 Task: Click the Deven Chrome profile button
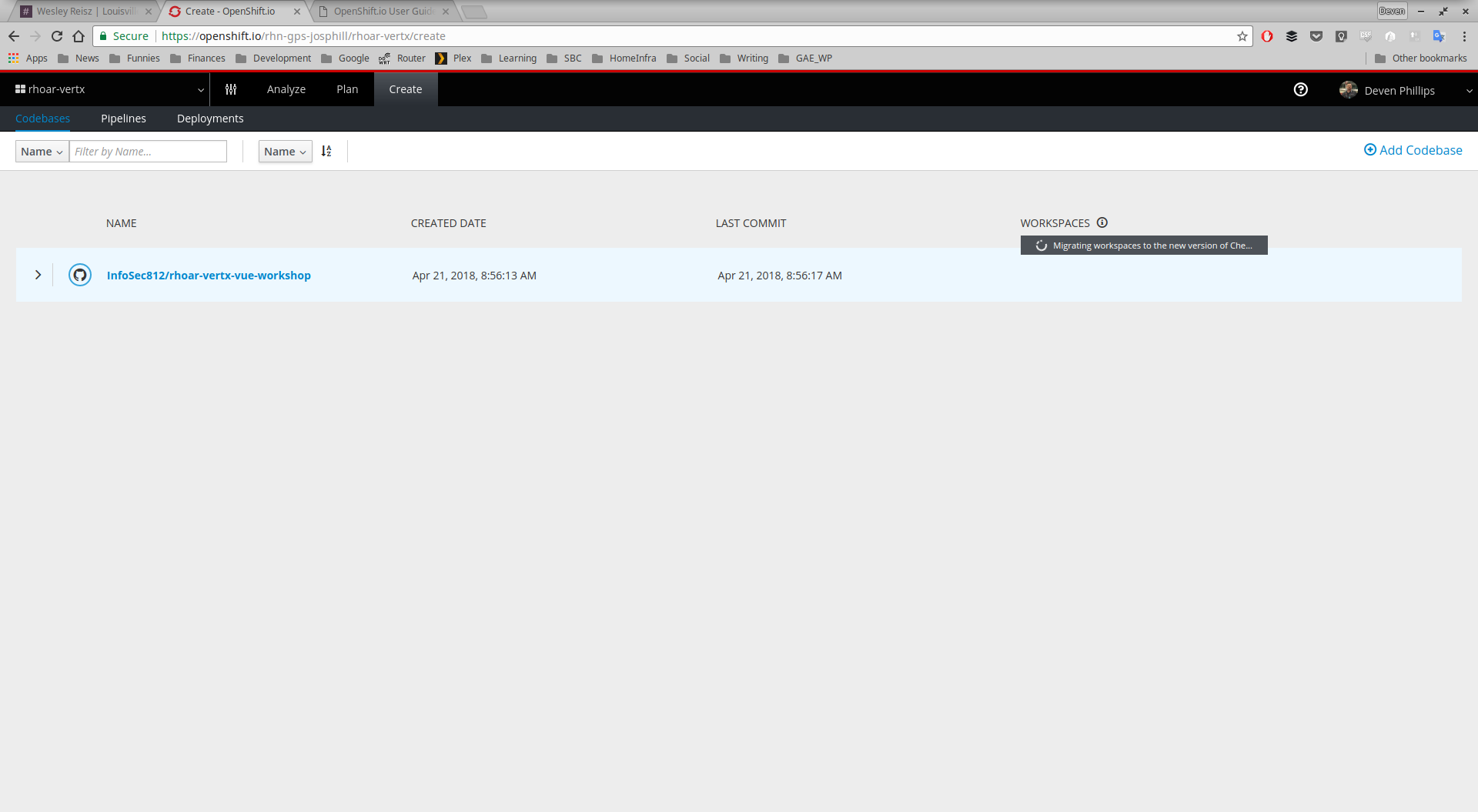[1392, 11]
